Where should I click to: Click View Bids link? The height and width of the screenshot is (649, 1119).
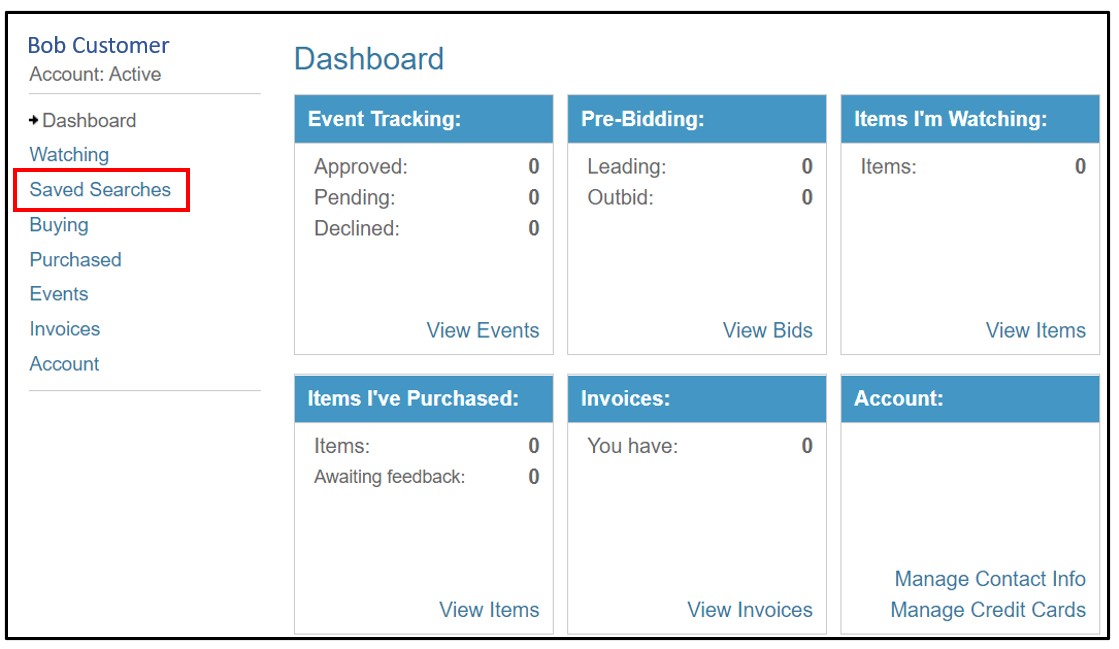click(x=767, y=330)
